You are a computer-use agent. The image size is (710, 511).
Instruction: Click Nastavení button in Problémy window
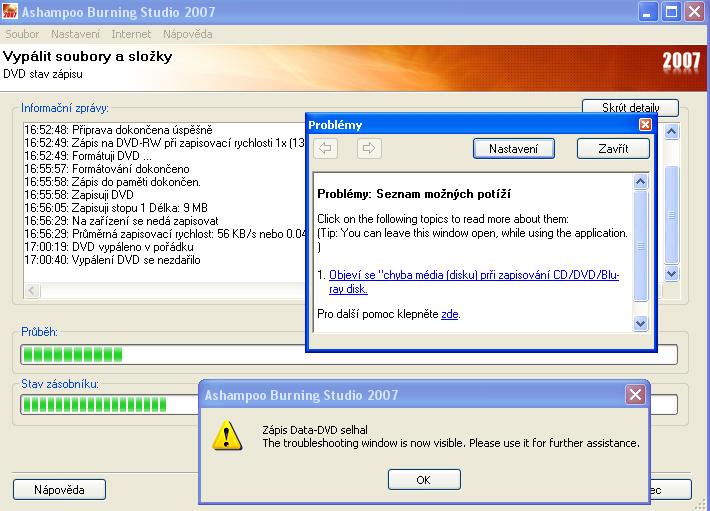tap(513, 148)
